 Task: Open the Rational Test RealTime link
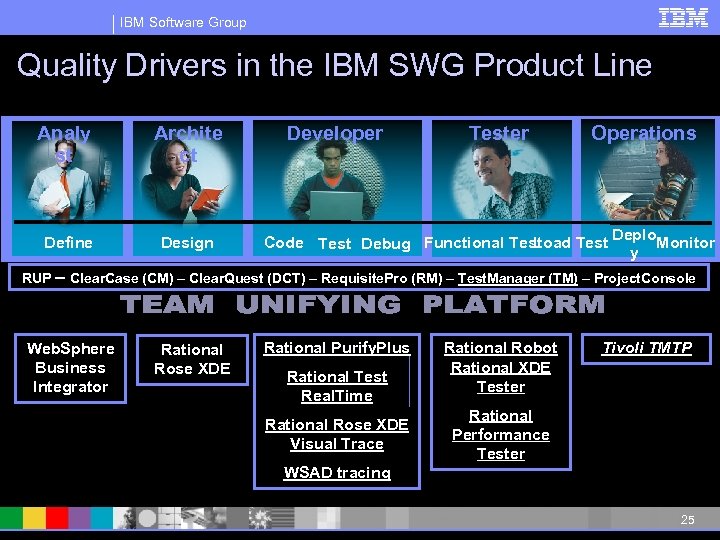[x=337, y=386]
